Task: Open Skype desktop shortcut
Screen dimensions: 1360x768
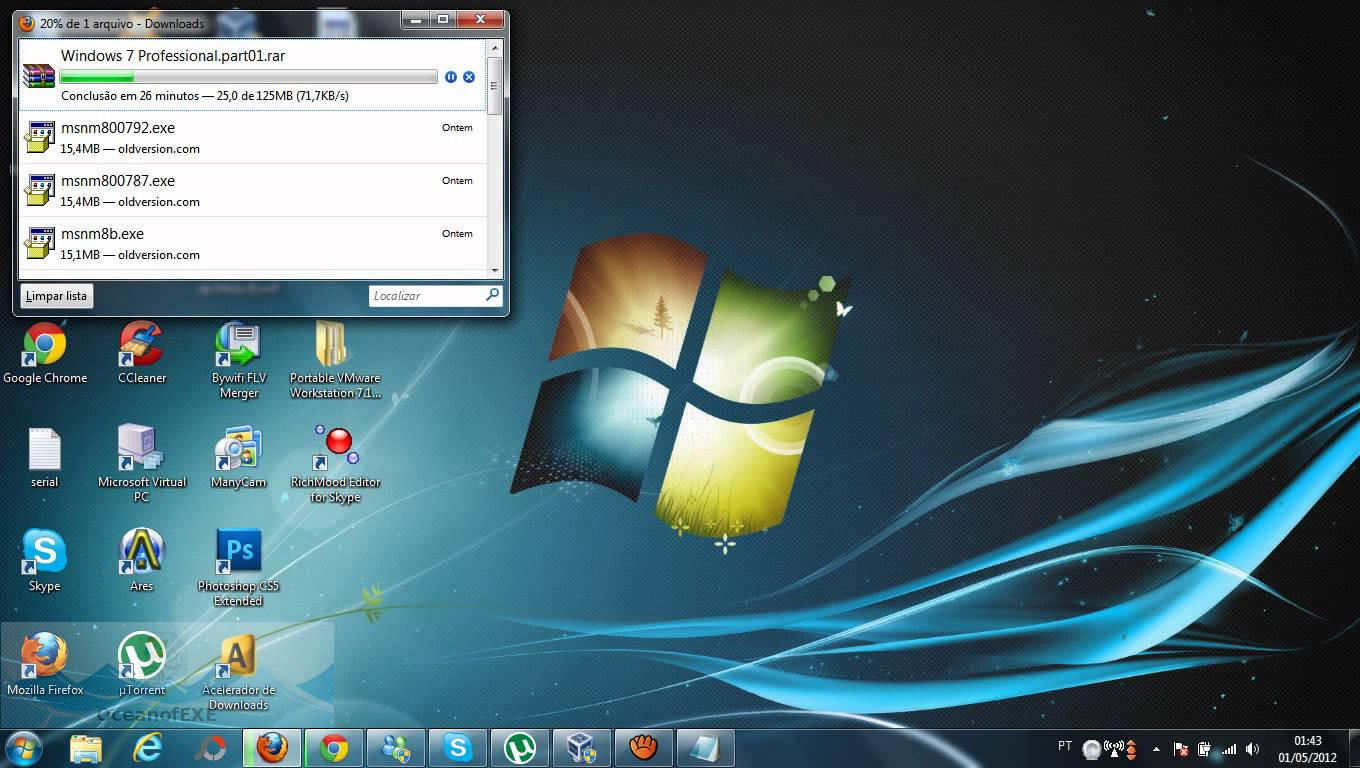Action: click(x=45, y=561)
